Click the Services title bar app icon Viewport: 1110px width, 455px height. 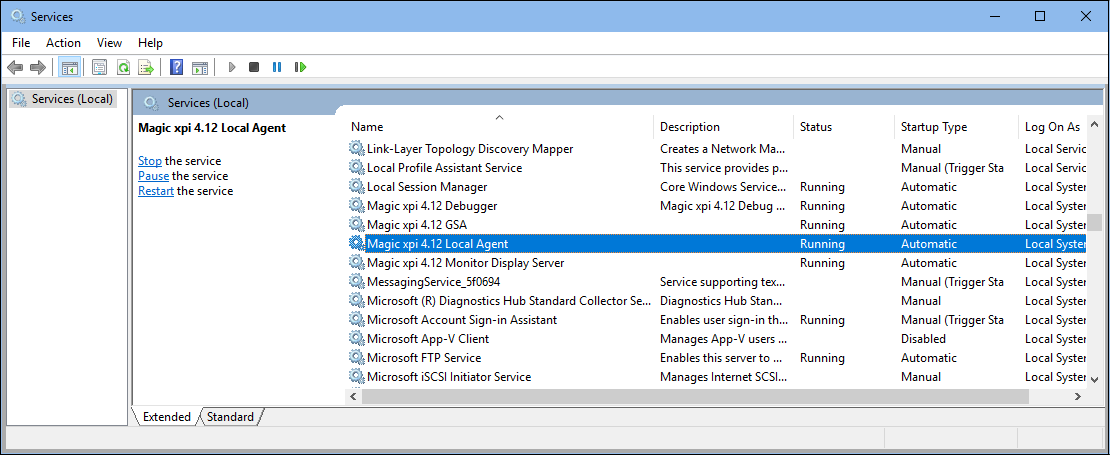18,16
